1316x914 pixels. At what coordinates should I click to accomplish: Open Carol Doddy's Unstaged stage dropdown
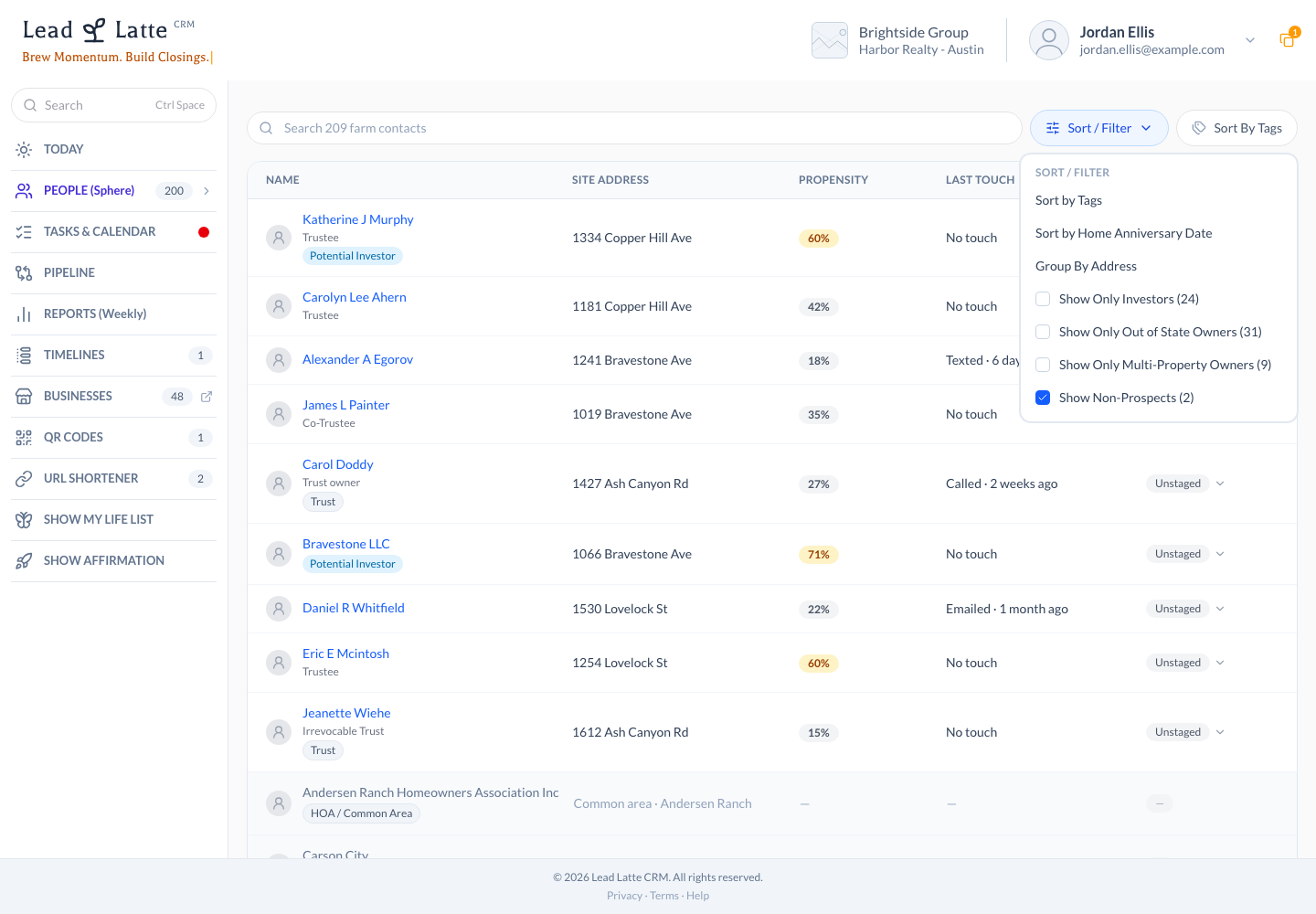(1186, 484)
